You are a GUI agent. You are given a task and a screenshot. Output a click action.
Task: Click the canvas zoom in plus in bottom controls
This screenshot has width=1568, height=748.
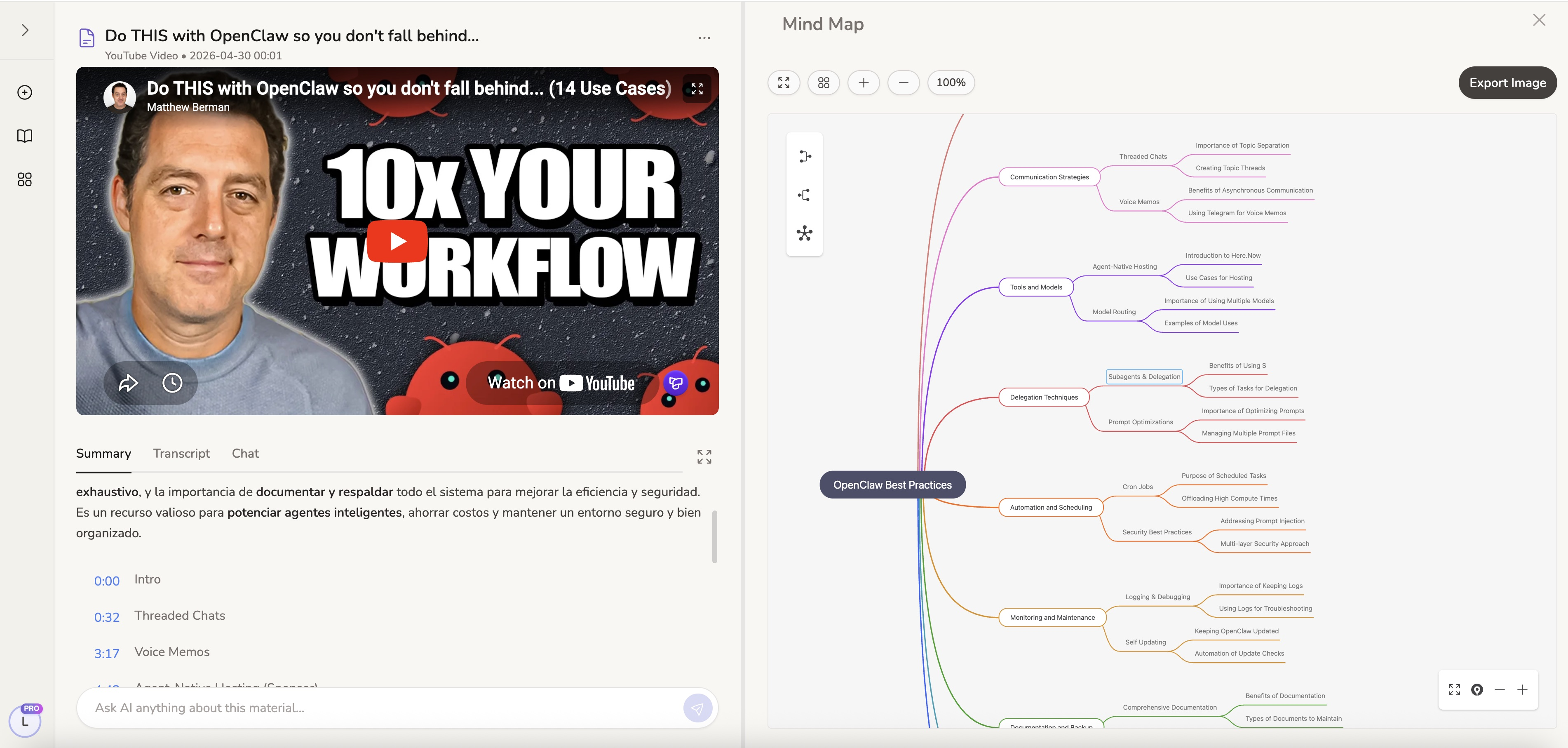tap(1522, 689)
